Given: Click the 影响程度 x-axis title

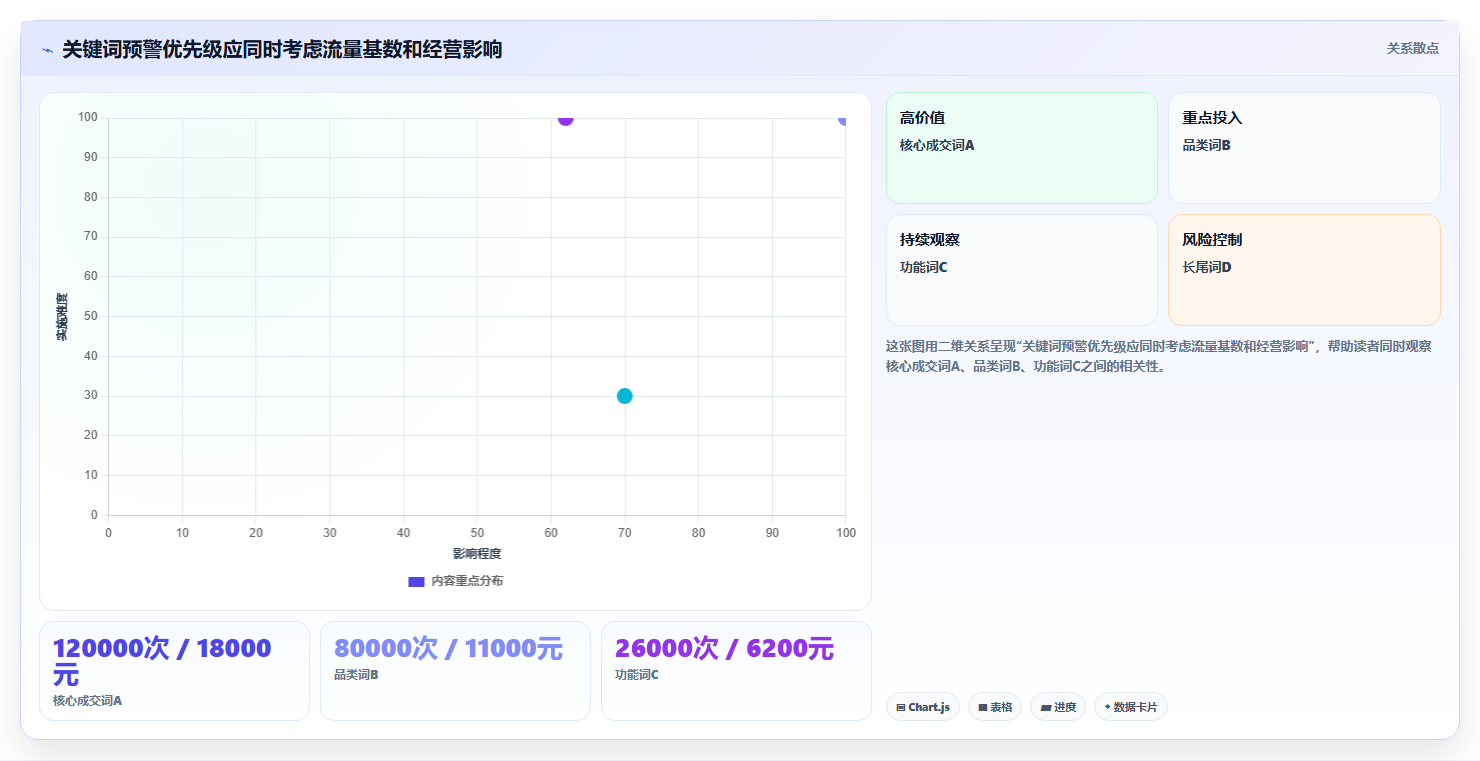Looking at the screenshot, I should tap(477, 553).
